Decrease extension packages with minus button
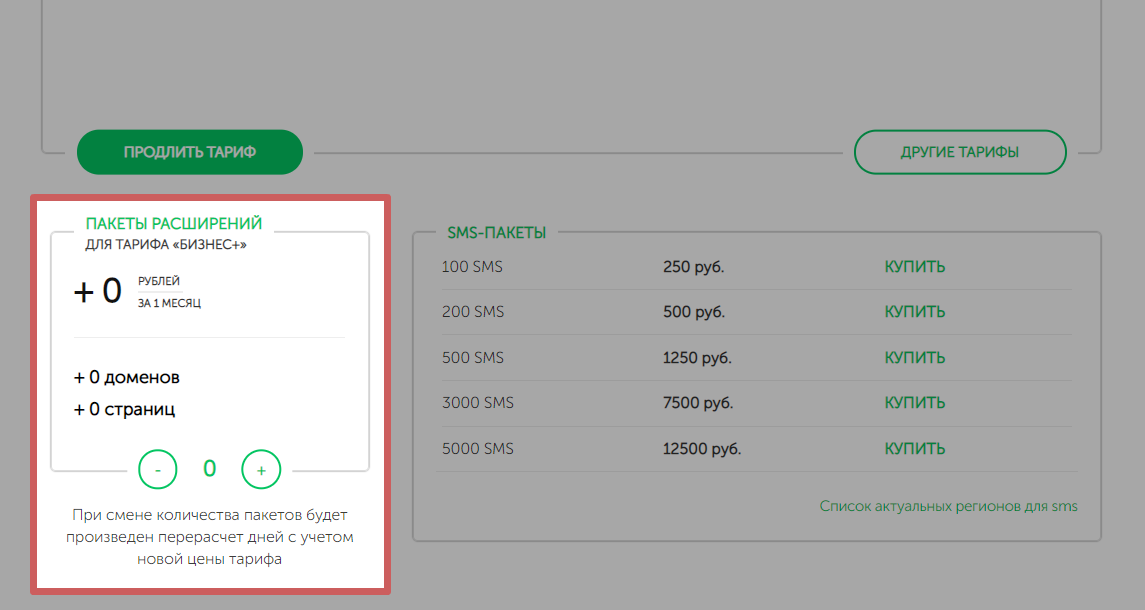Screen dimensions: 1145x610 (158, 469)
